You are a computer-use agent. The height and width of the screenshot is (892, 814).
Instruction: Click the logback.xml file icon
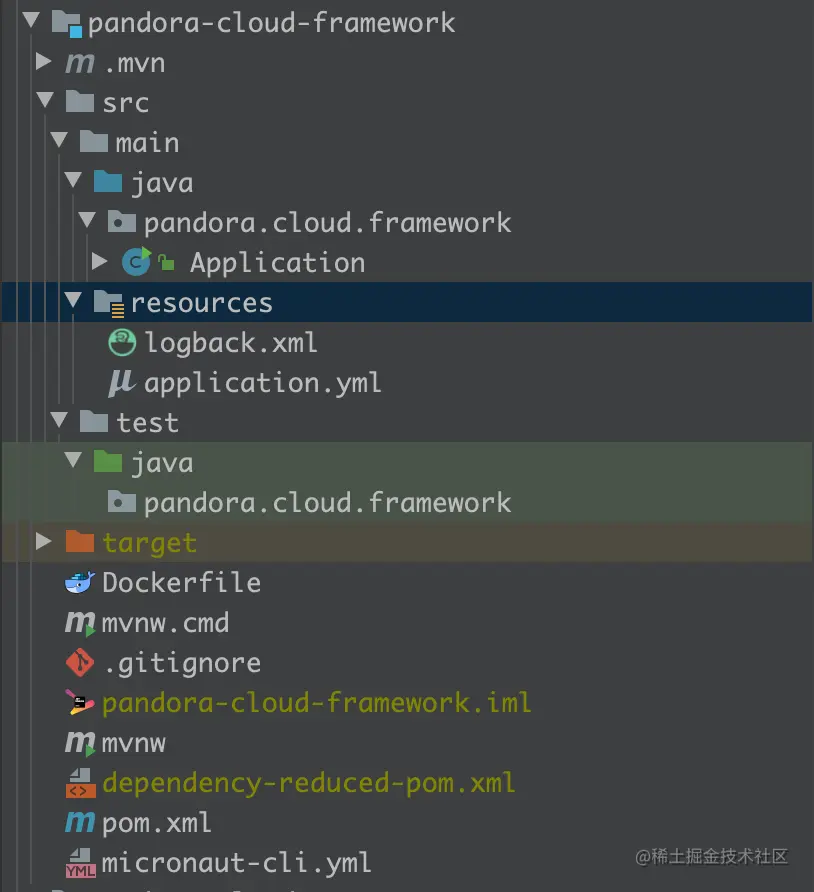(x=122, y=343)
